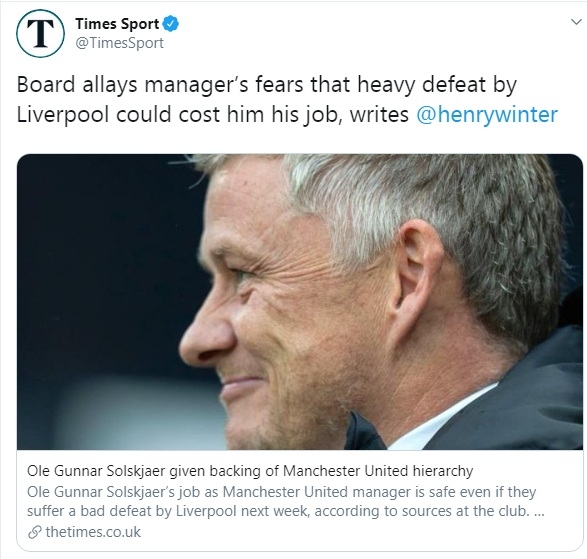Click the chain link icon beside thetimes.co.uk
587x559 pixels.
click(x=34, y=532)
